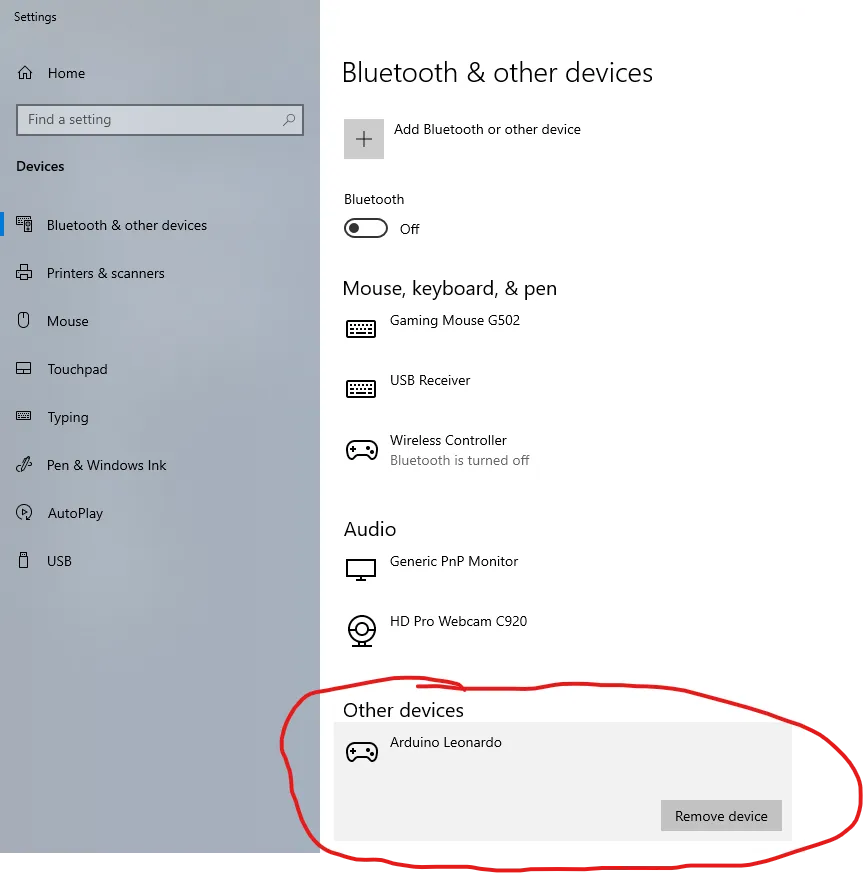Click the Remove device button
This screenshot has width=863, height=873.
[x=721, y=816]
